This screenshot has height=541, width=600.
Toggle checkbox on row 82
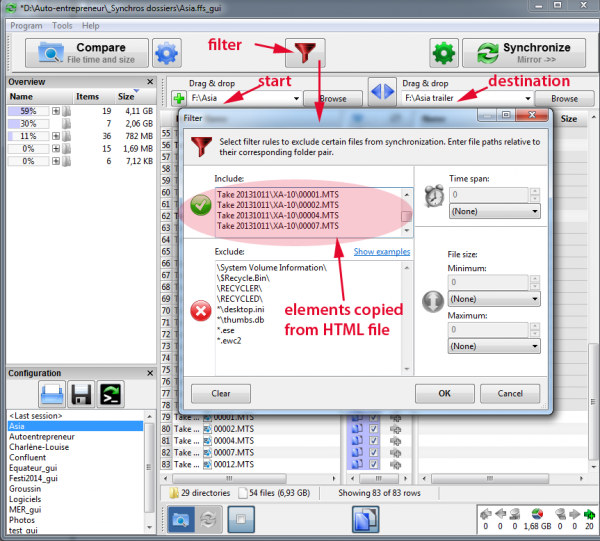(373, 453)
